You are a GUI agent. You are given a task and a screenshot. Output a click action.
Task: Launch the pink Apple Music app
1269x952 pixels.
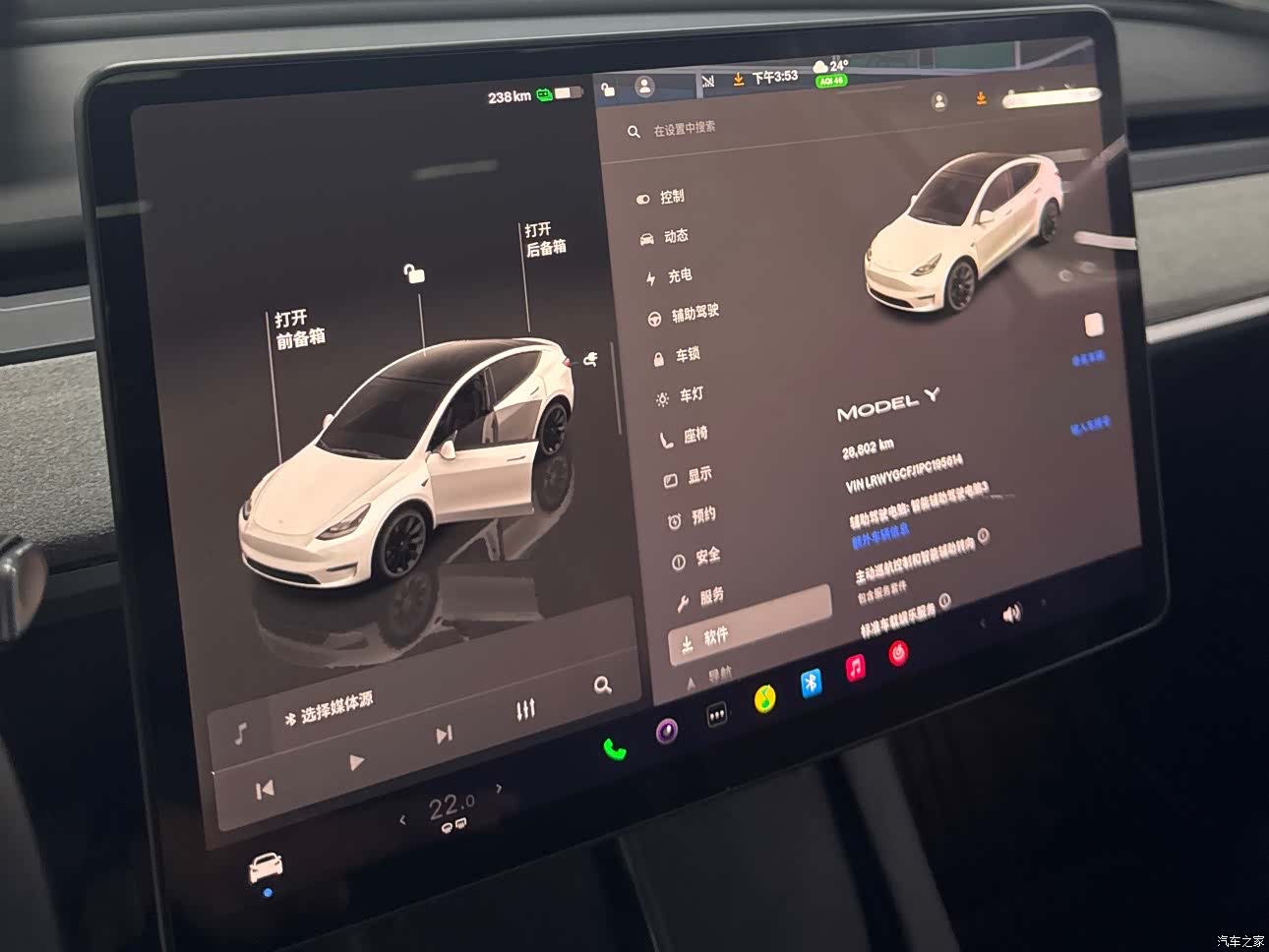tap(856, 669)
